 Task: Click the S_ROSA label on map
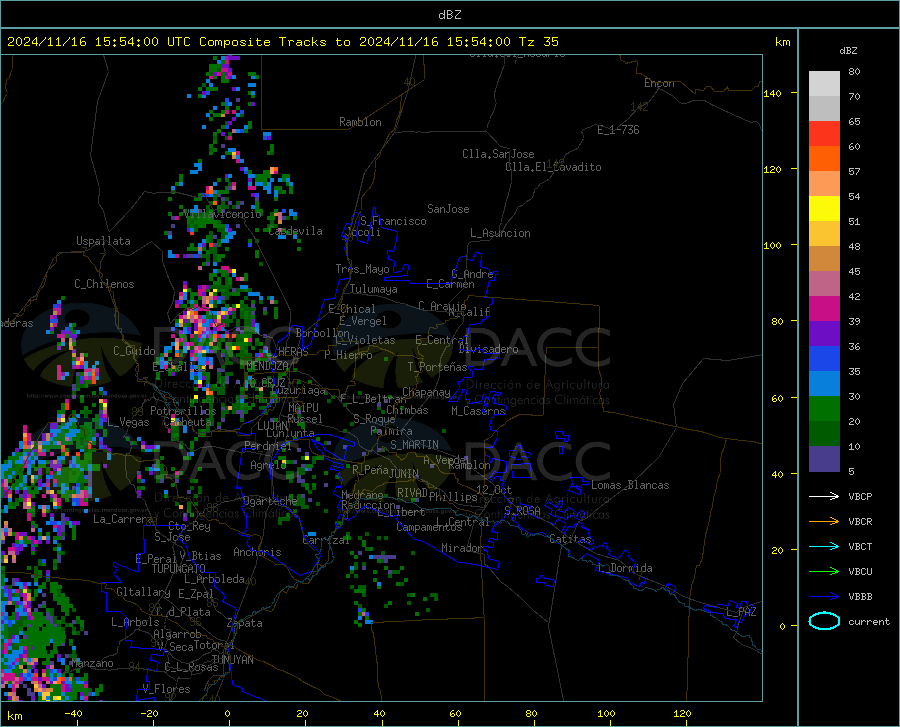coord(522,510)
